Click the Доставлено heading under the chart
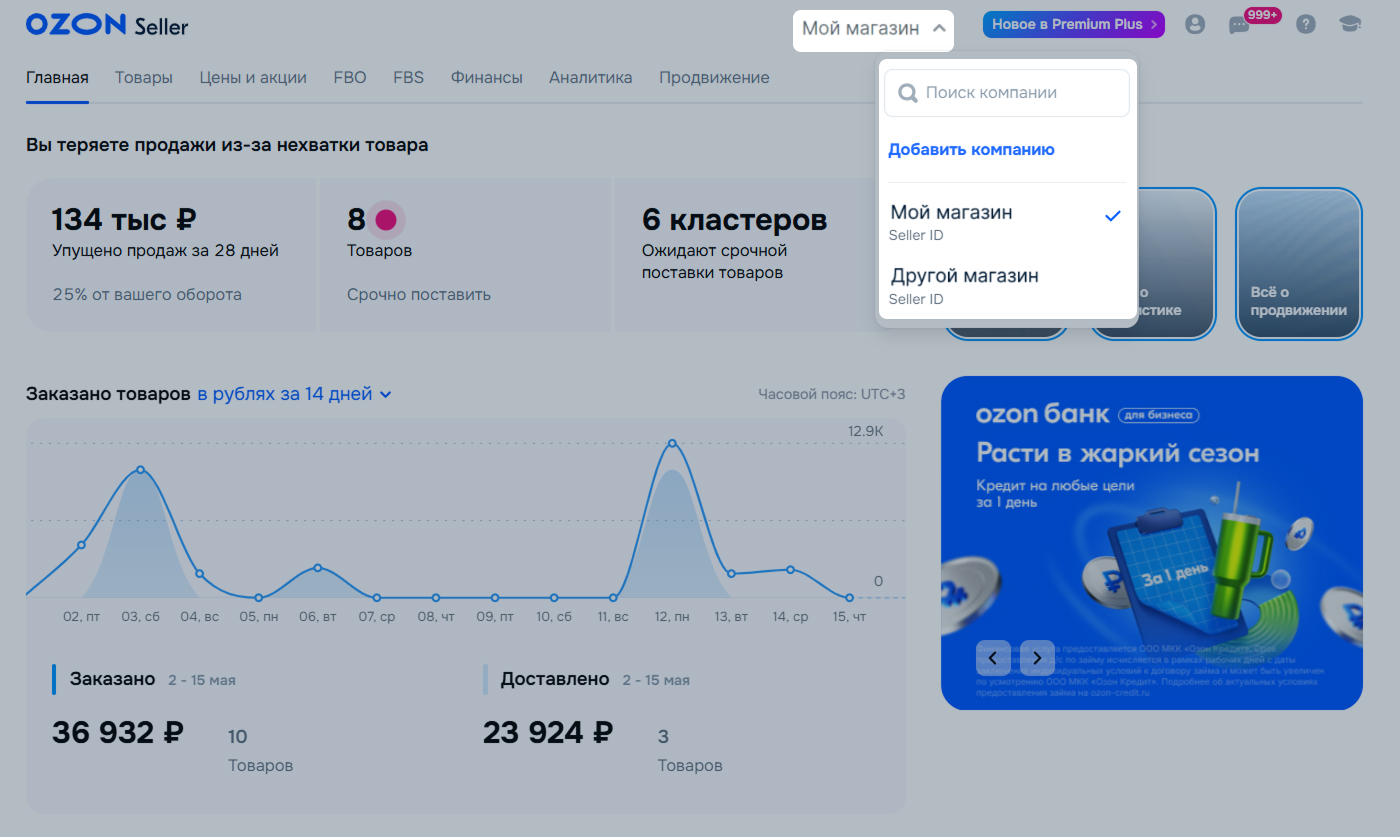The height and width of the screenshot is (837, 1400). (555, 679)
